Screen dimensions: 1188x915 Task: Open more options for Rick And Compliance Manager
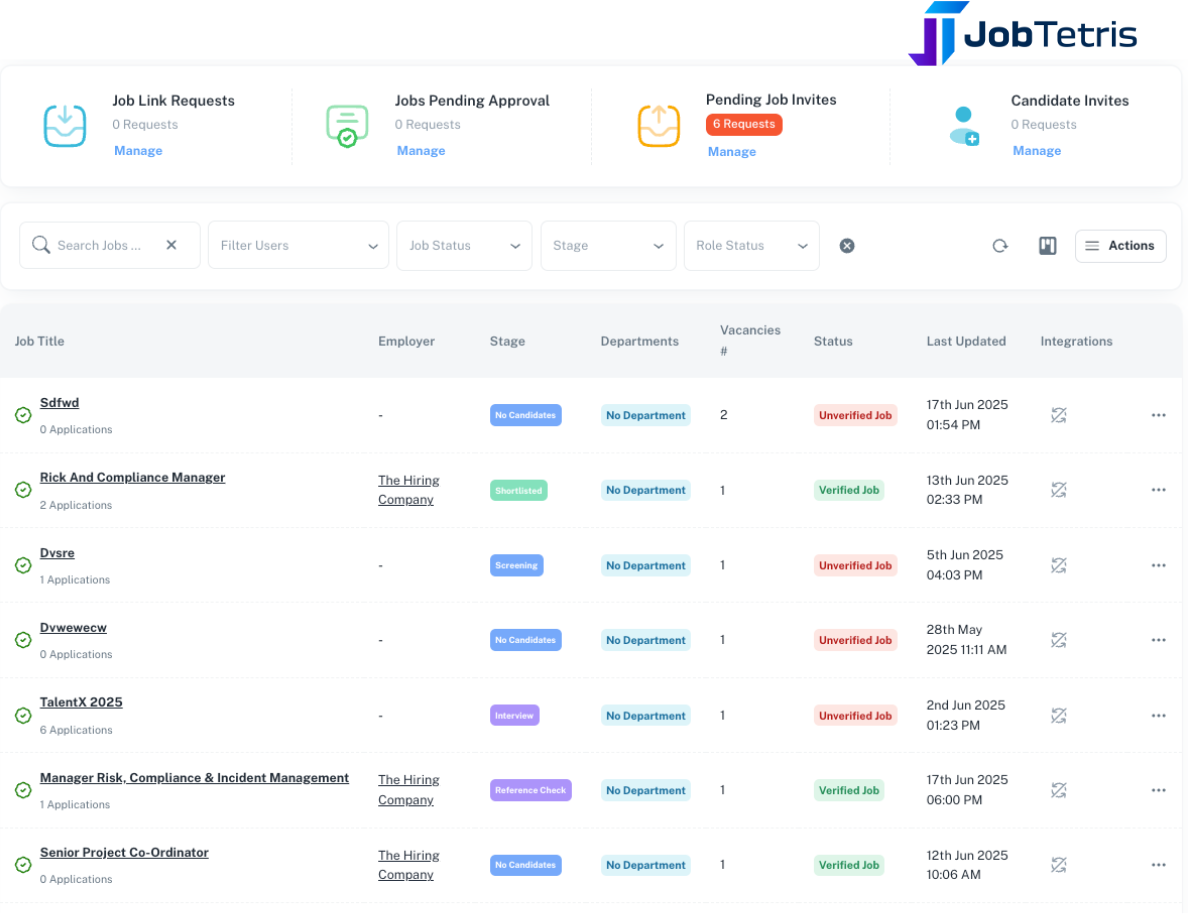(x=1158, y=490)
